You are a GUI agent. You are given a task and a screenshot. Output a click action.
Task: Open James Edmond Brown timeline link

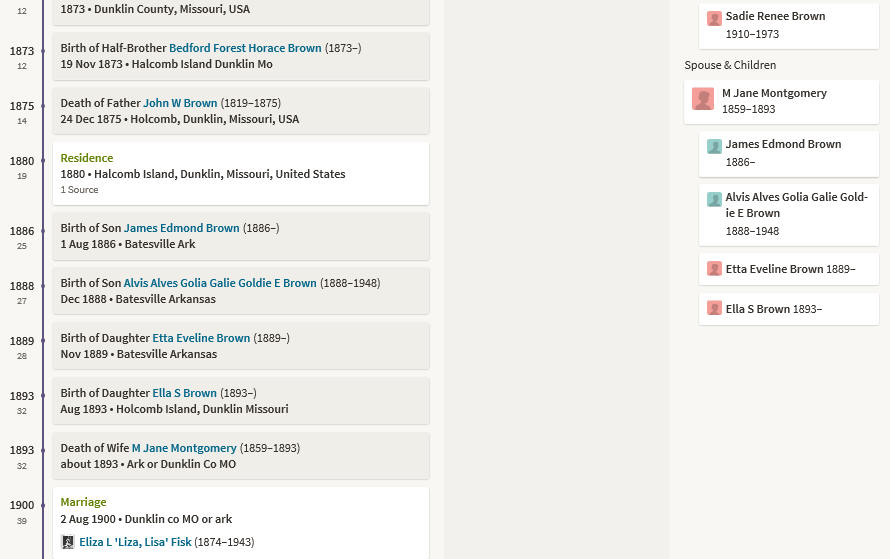click(182, 228)
